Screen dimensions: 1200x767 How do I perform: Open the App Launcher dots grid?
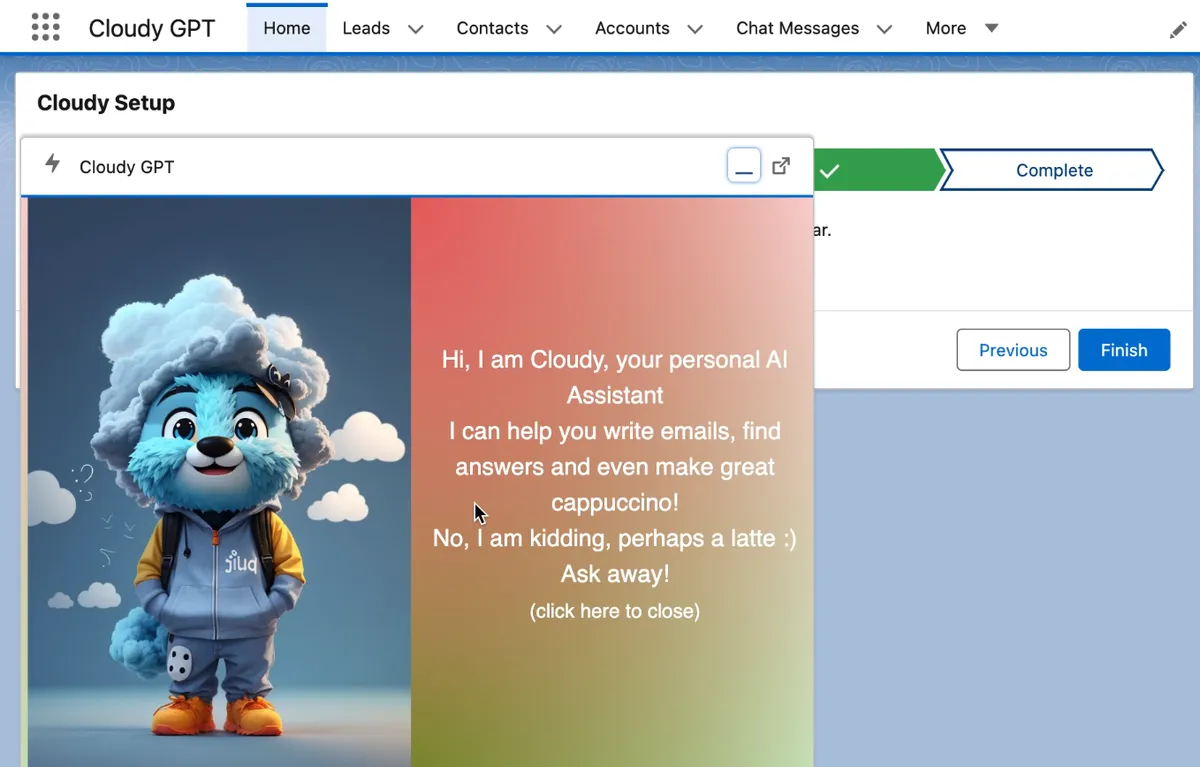point(46,27)
